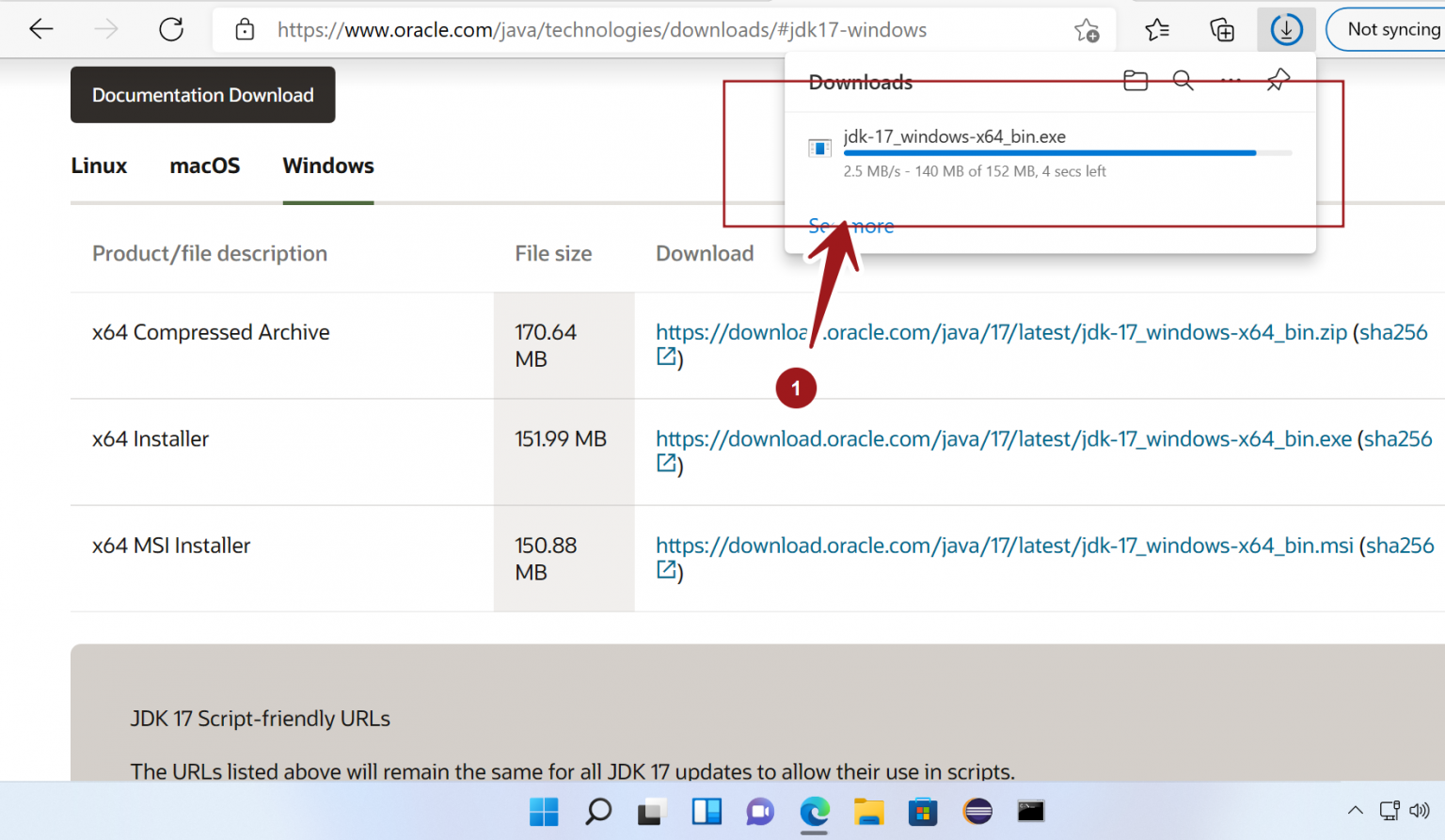Show hidden system tray icons chevron
The height and width of the screenshot is (840, 1445).
(x=1355, y=810)
